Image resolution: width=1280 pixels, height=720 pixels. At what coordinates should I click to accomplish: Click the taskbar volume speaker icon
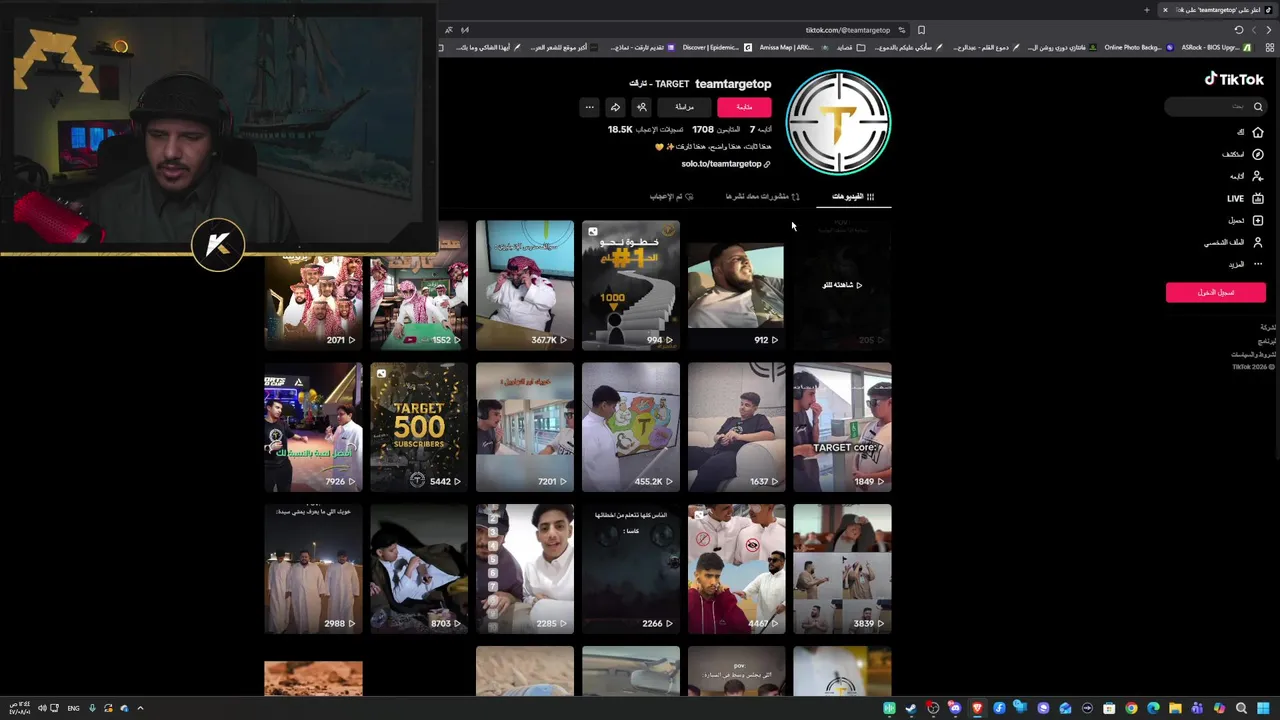point(42,708)
